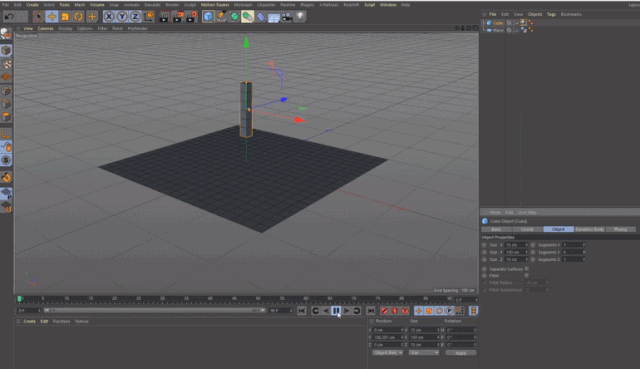Open the Tools menu
This screenshot has height=369, width=640.
[64, 5]
